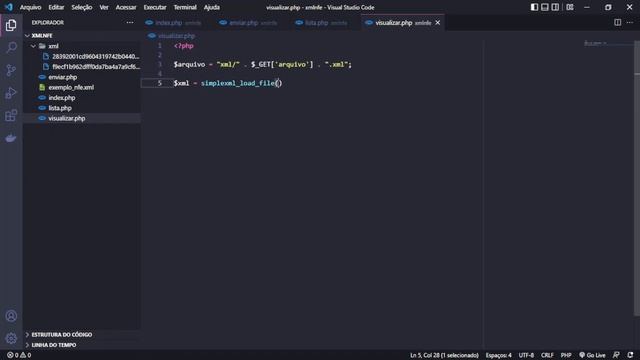The image size is (640, 360).
Task: Open the Explorer view in activity bar
Action: 11,25
